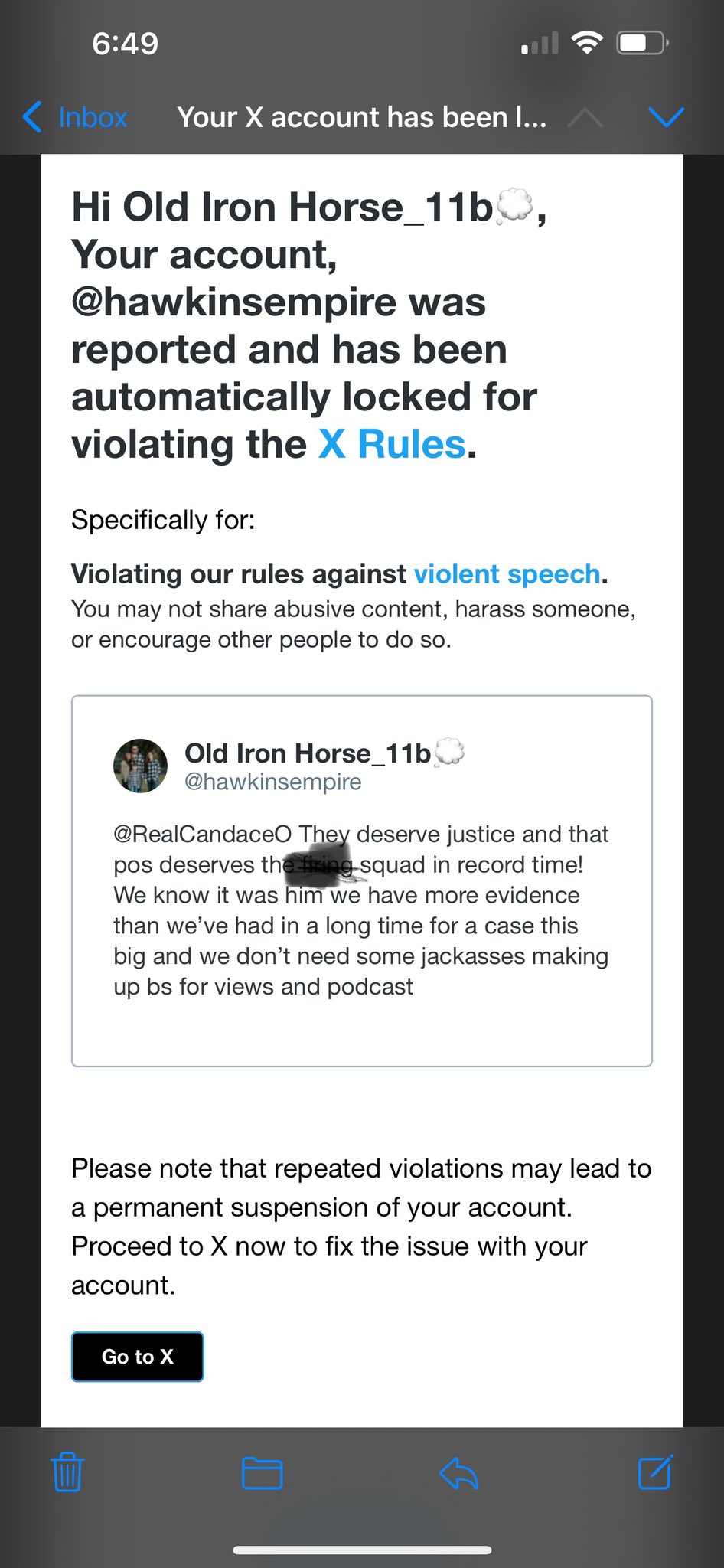Open the X Rules link

(x=392, y=444)
